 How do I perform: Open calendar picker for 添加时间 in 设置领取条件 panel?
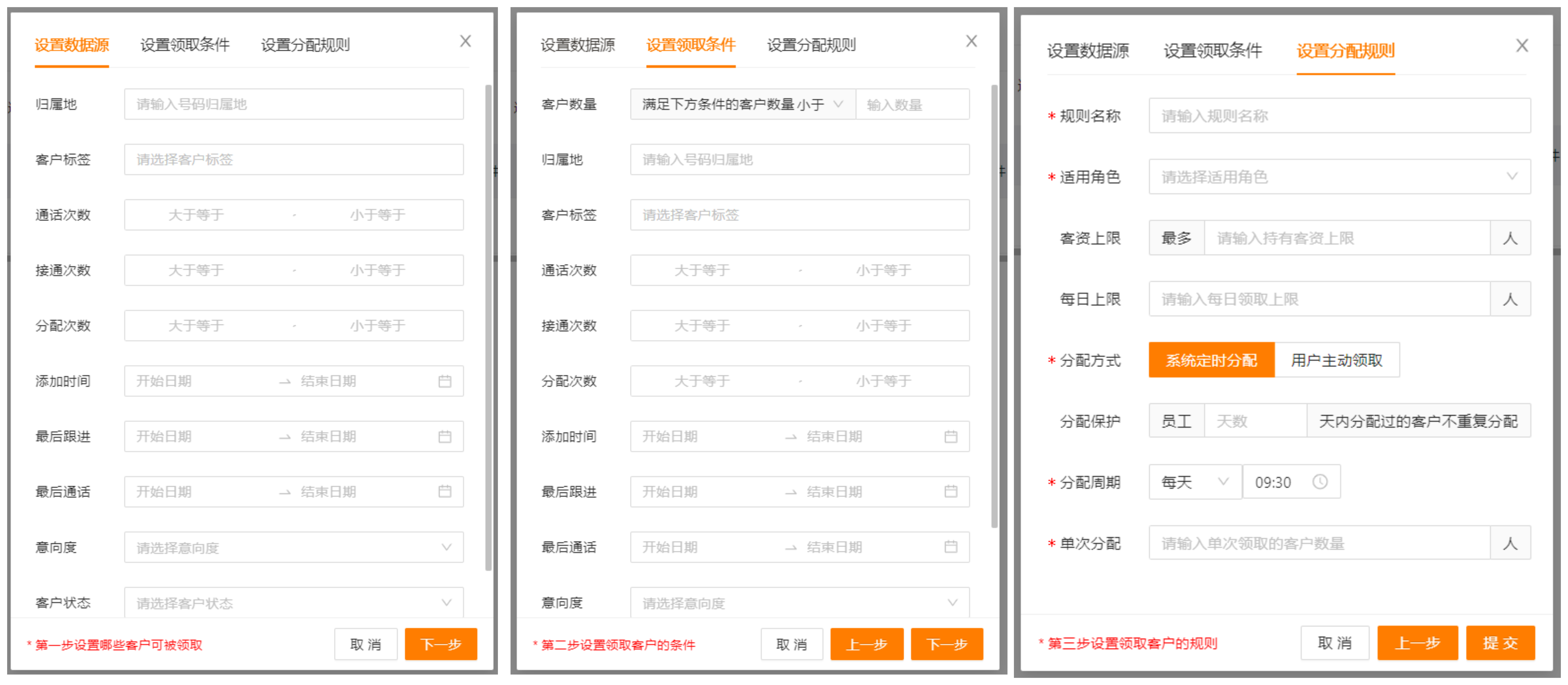(951, 436)
